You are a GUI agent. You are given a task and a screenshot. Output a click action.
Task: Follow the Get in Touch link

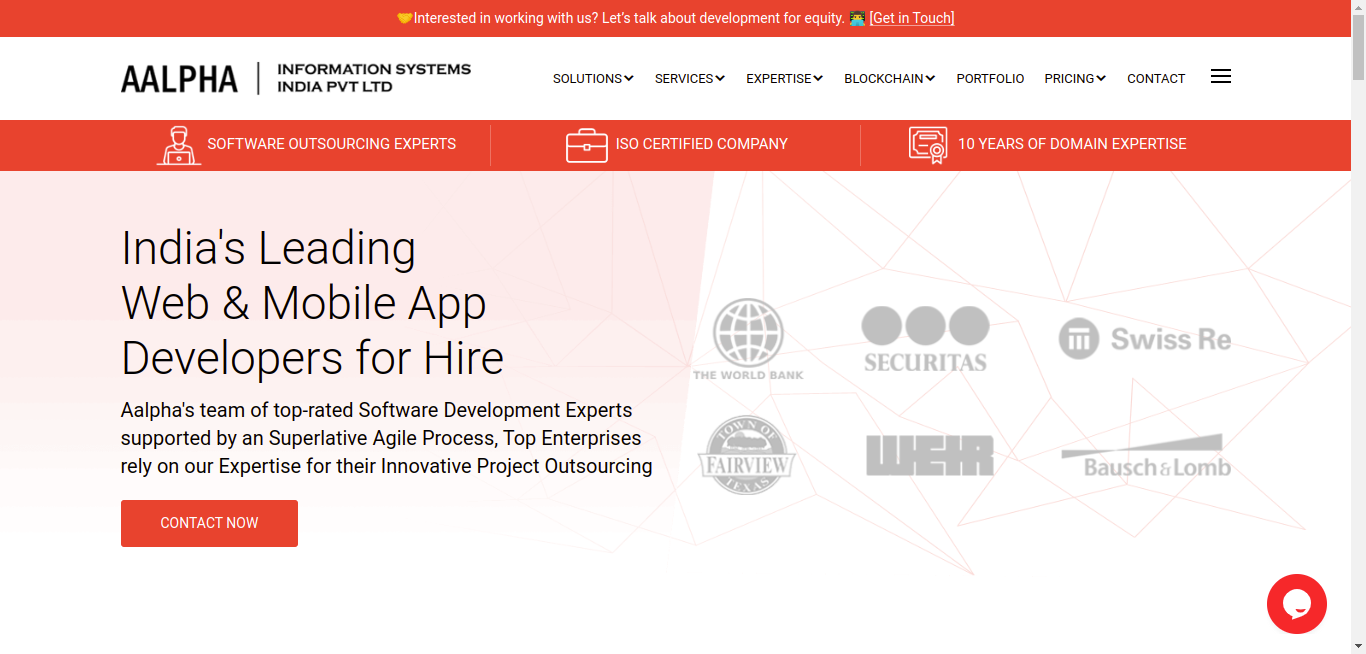(x=911, y=18)
